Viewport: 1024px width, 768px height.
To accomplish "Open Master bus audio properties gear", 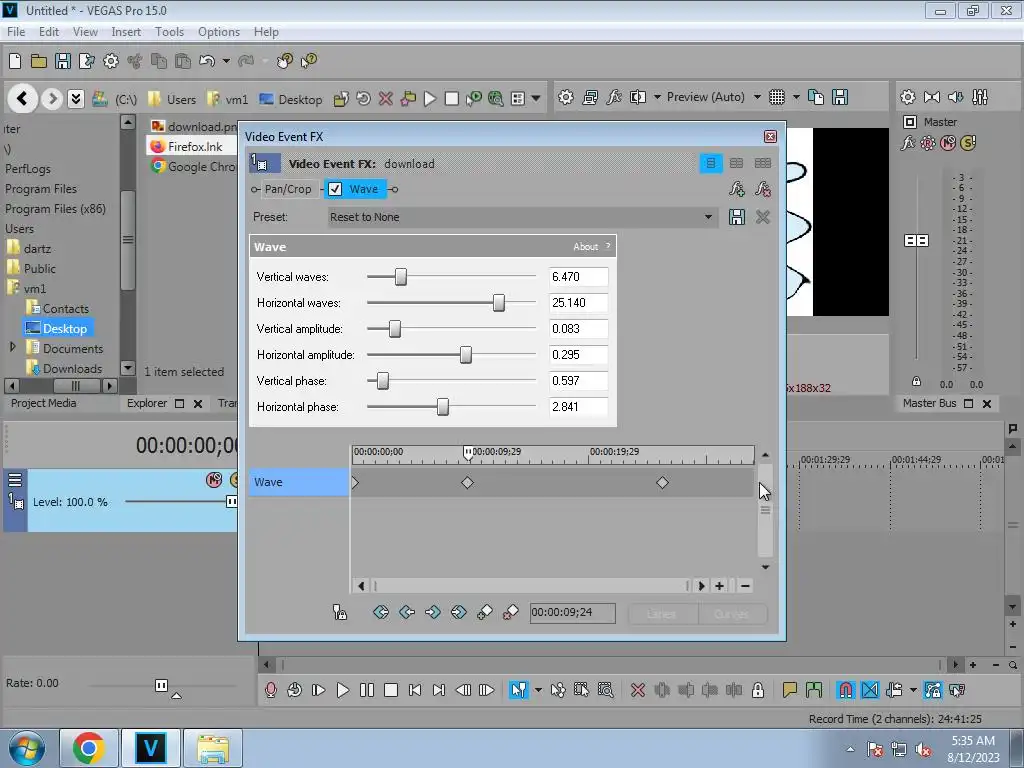I will pos(908,97).
